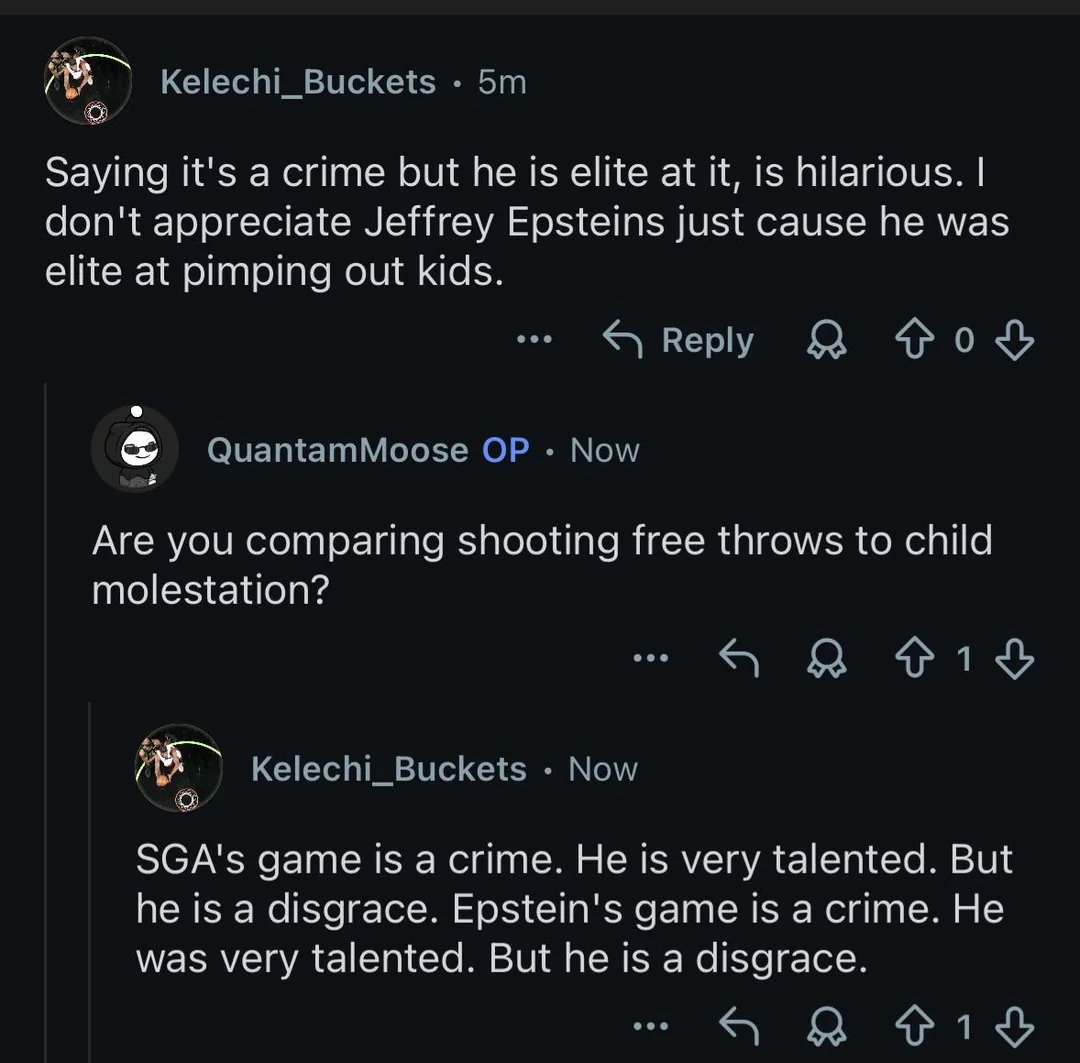Tap QuantamMoose's snoo avatar
The image size is (1080, 1063).
(135, 450)
